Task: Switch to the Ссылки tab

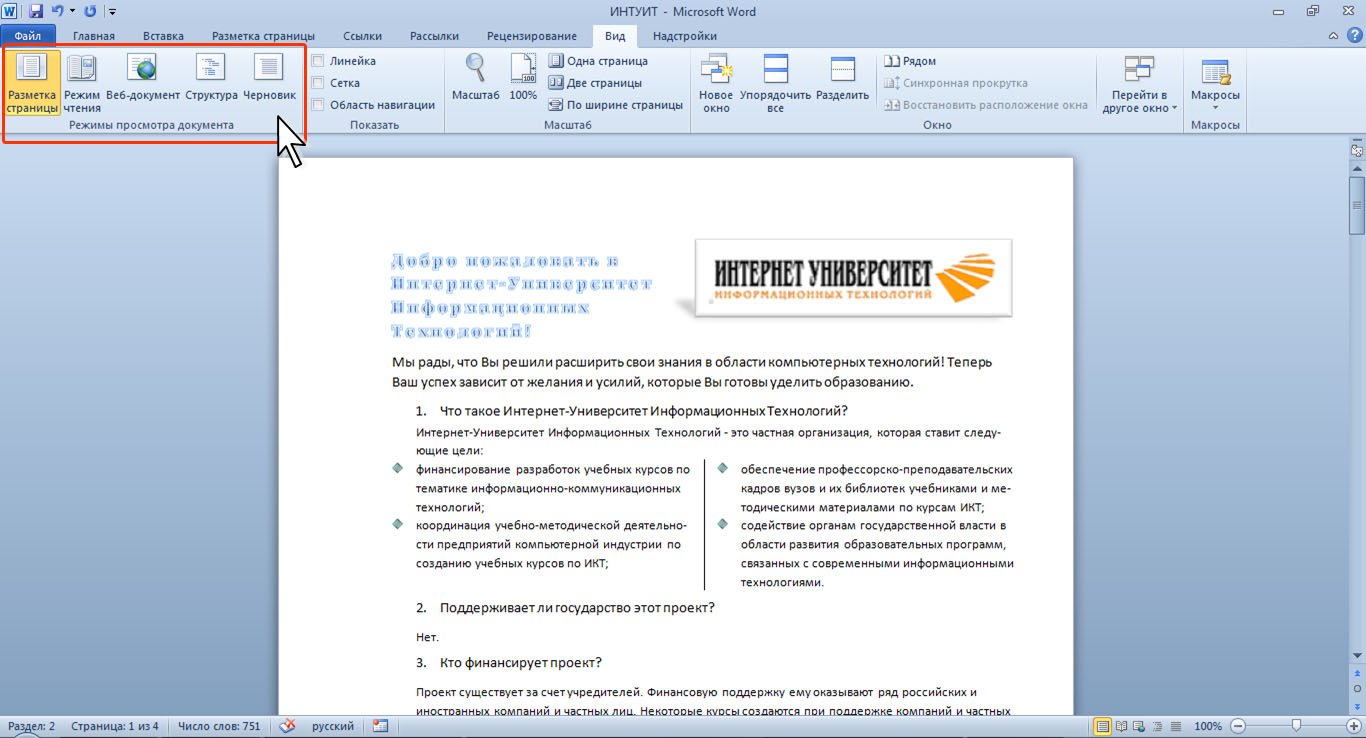Action: point(362,36)
